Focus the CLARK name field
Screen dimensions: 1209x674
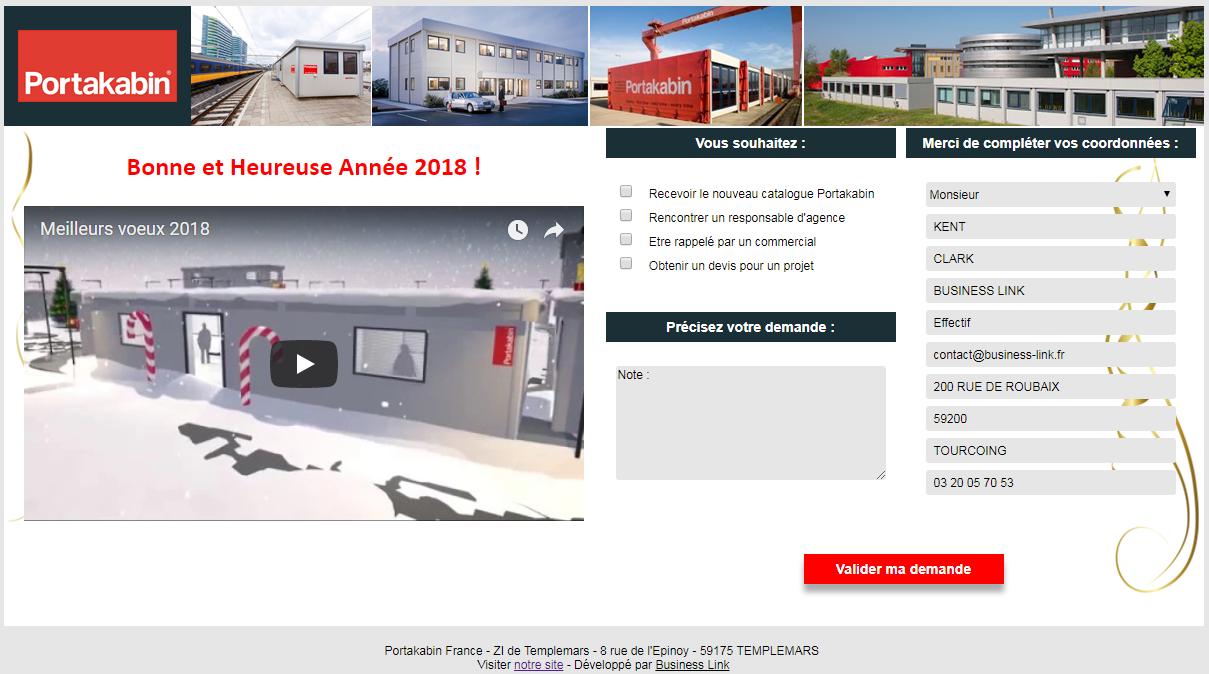point(1050,259)
